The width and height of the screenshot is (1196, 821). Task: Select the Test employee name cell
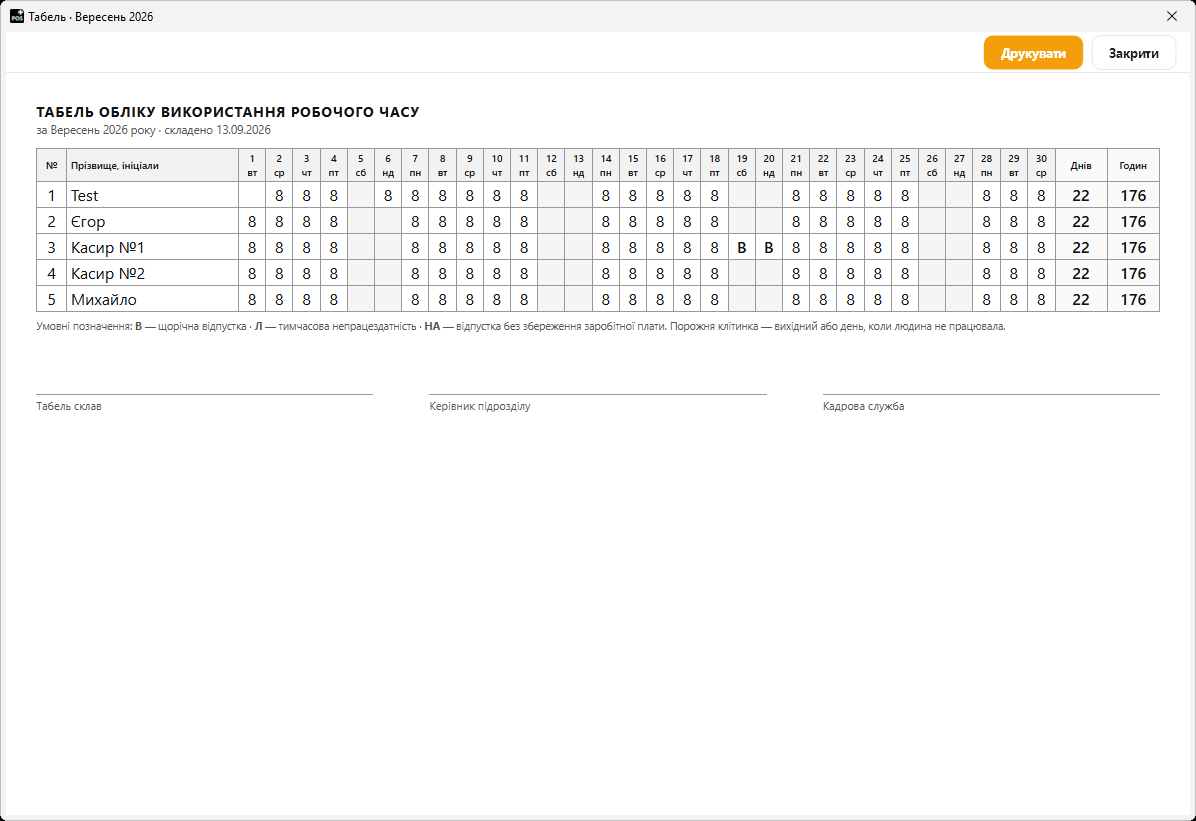click(153, 195)
